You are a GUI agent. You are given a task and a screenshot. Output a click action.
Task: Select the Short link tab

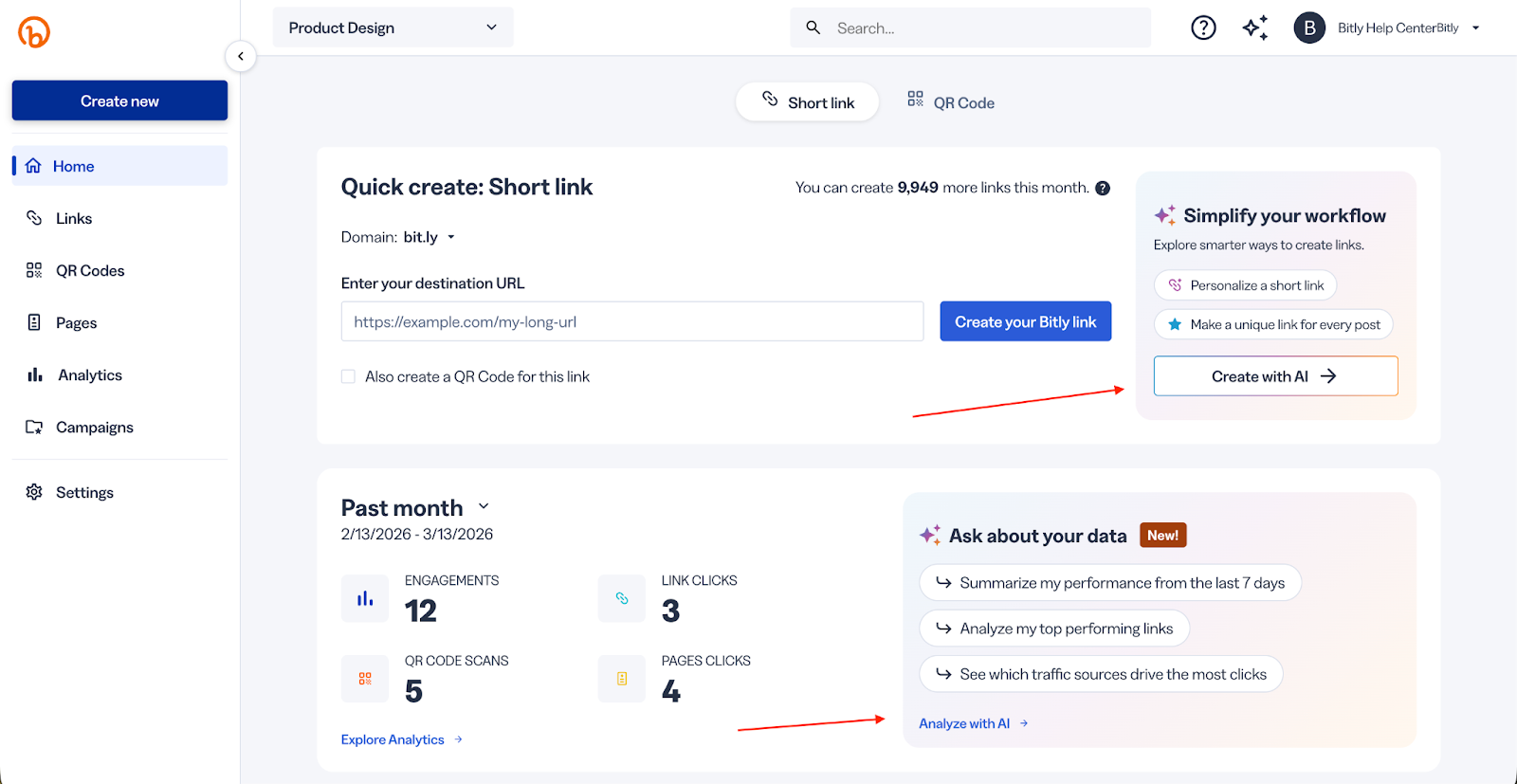coord(808,102)
